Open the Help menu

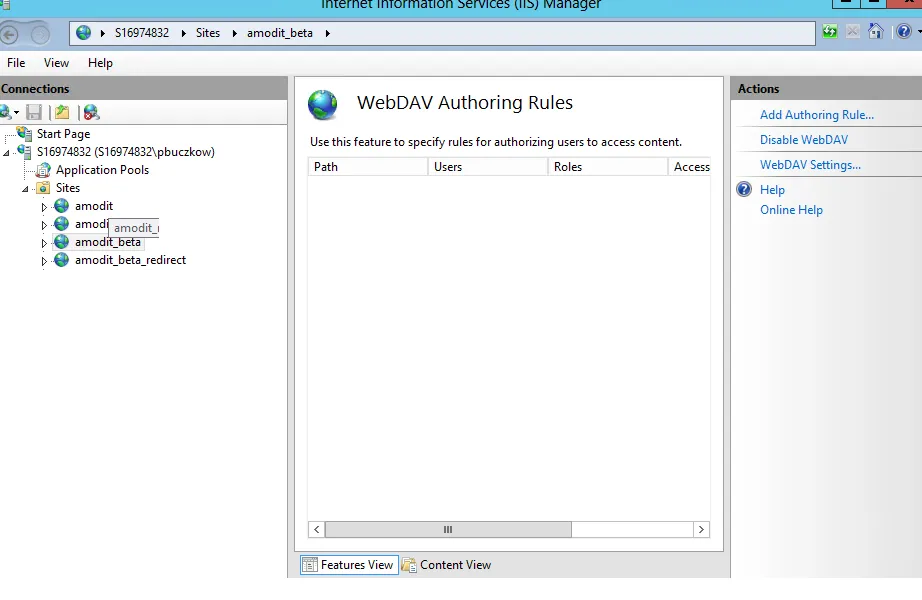pyautogui.click(x=100, y=63)
